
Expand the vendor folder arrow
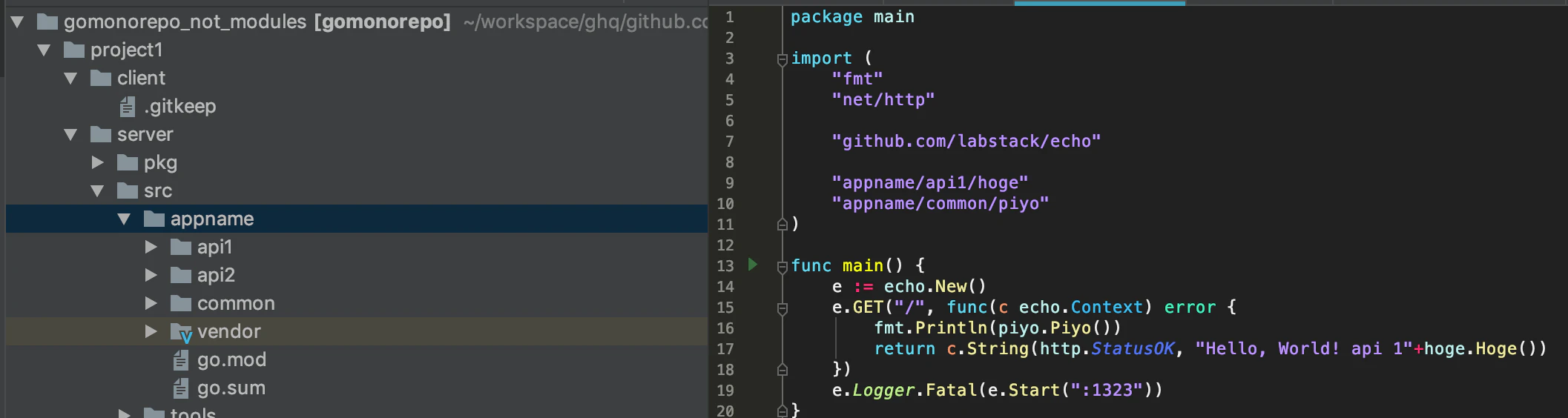pyautogui.click(x=151, y=331)
